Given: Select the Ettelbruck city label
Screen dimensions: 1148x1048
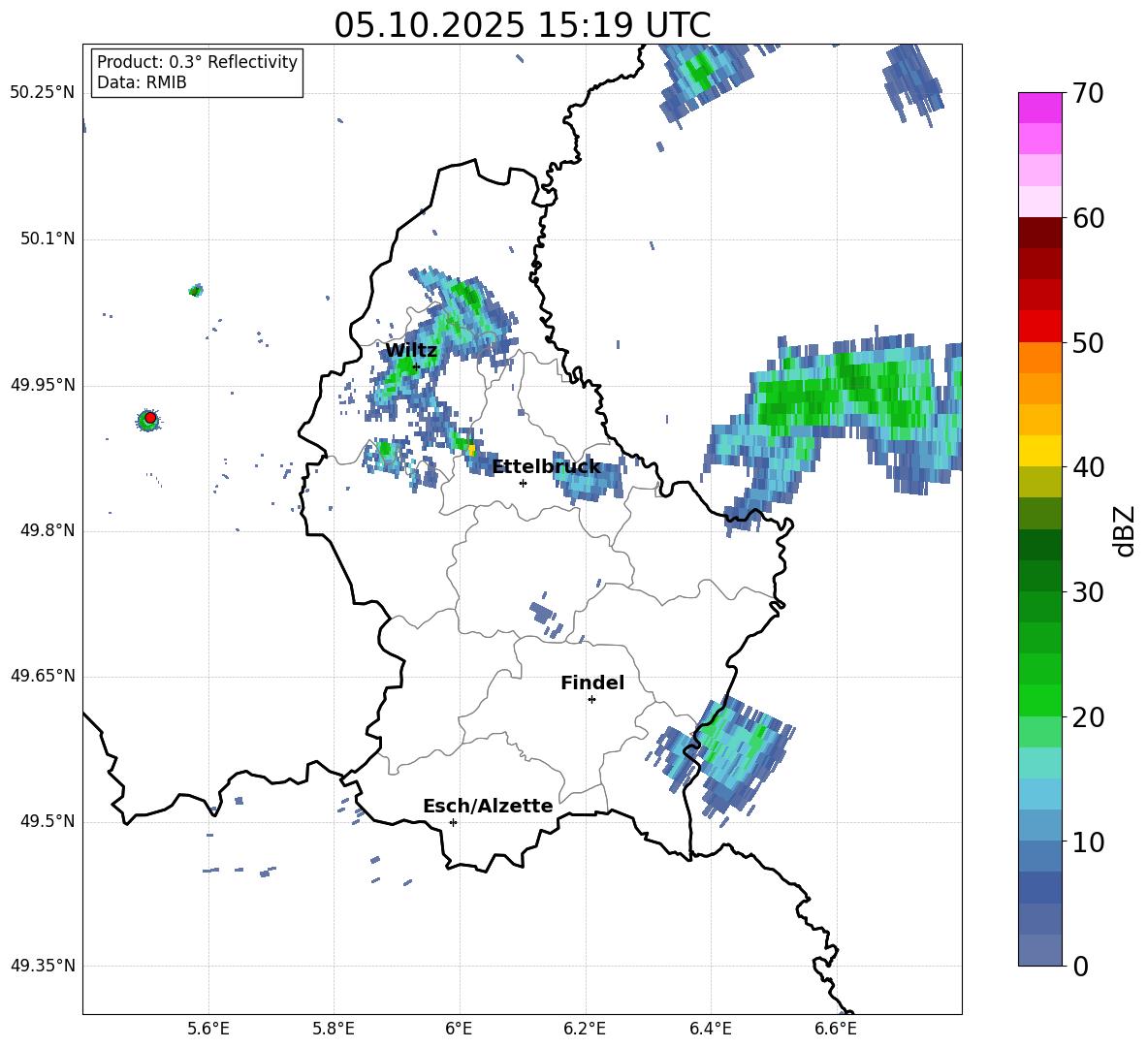Looking at the screenshot, I should click(x=546, y=467).
